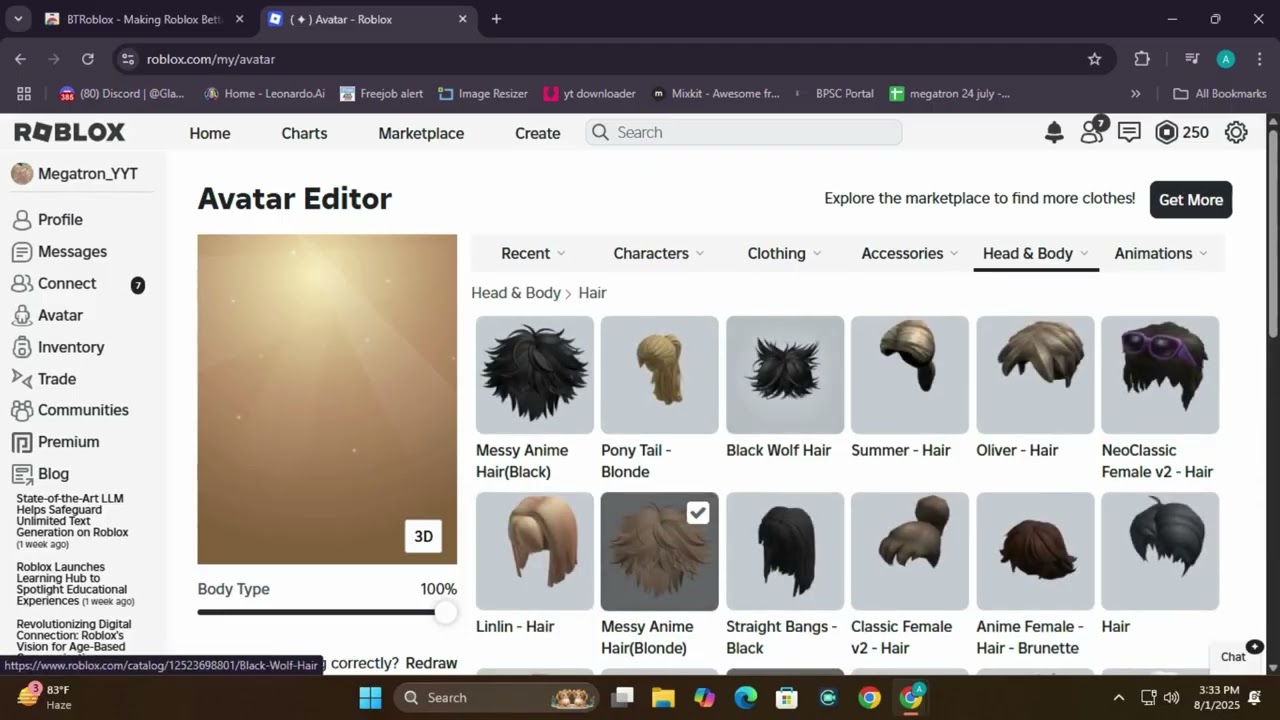Viewport: 1280px width, 720px height.
Task: Go to the Home menu item
Action: (210, 133)
